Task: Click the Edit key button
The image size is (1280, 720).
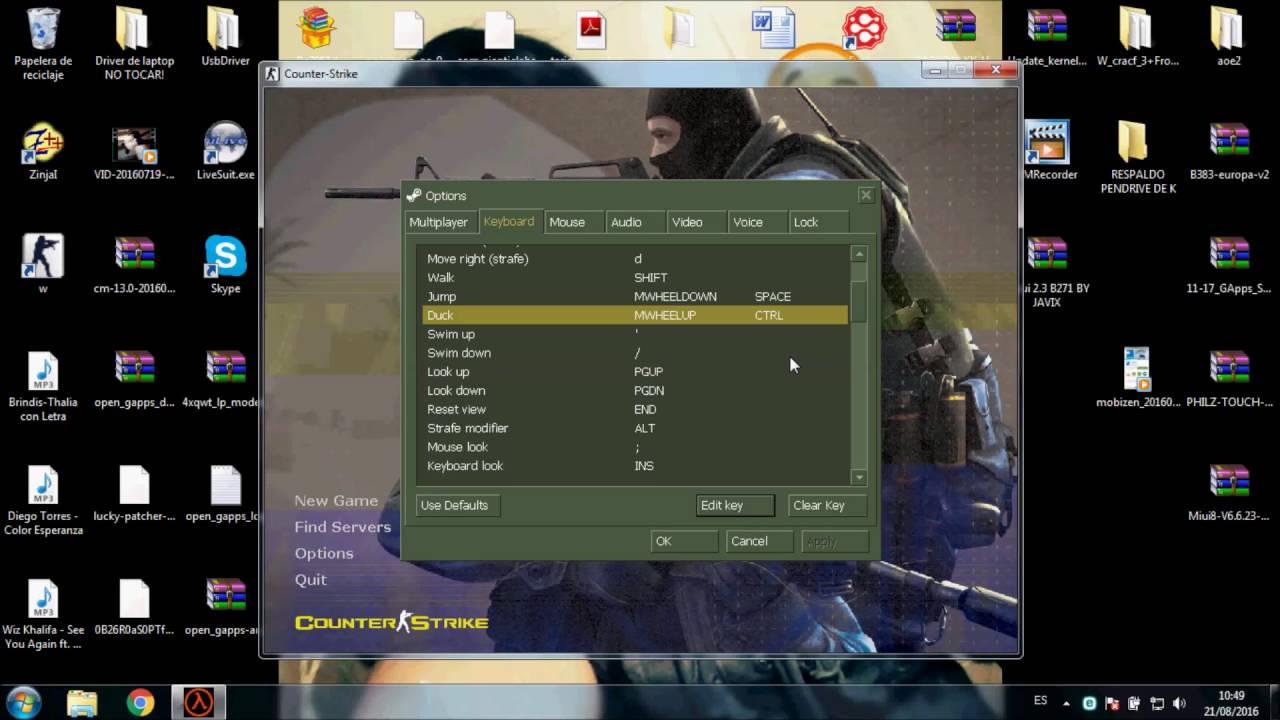Action: point(735,505)
